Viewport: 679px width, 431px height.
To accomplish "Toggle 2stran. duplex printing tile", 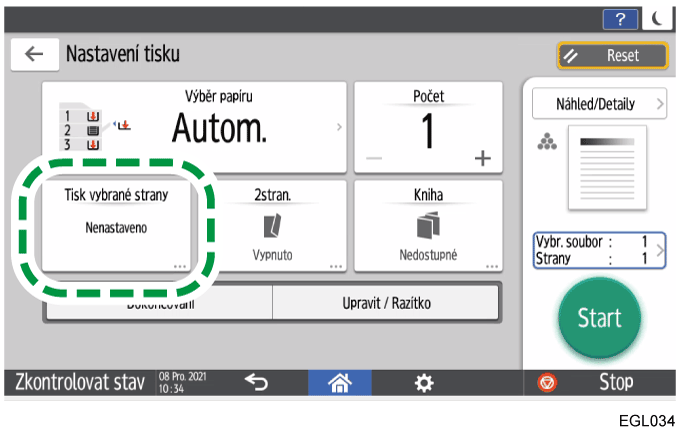I will [x=272, y=225].
